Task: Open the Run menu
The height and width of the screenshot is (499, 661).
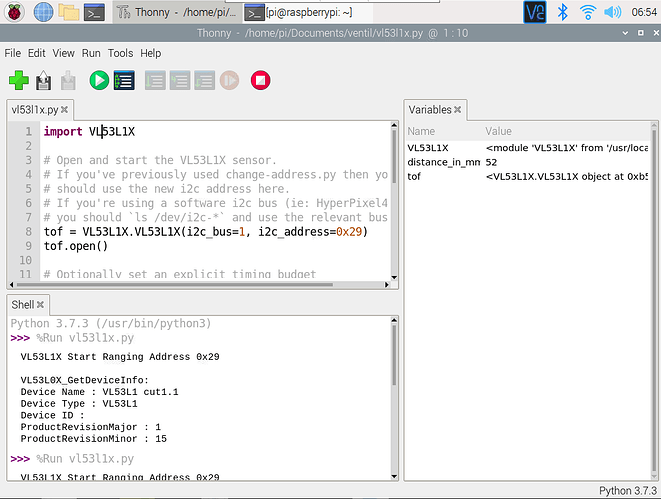Action: click(x=91, y=52)
